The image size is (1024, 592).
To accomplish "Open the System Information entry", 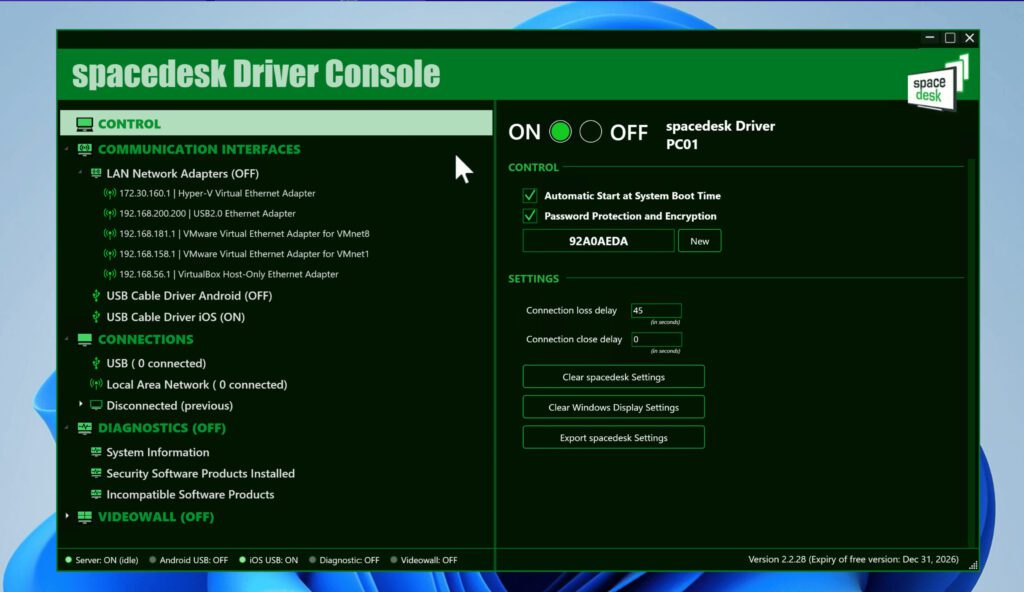I will (x=158, y=452).
